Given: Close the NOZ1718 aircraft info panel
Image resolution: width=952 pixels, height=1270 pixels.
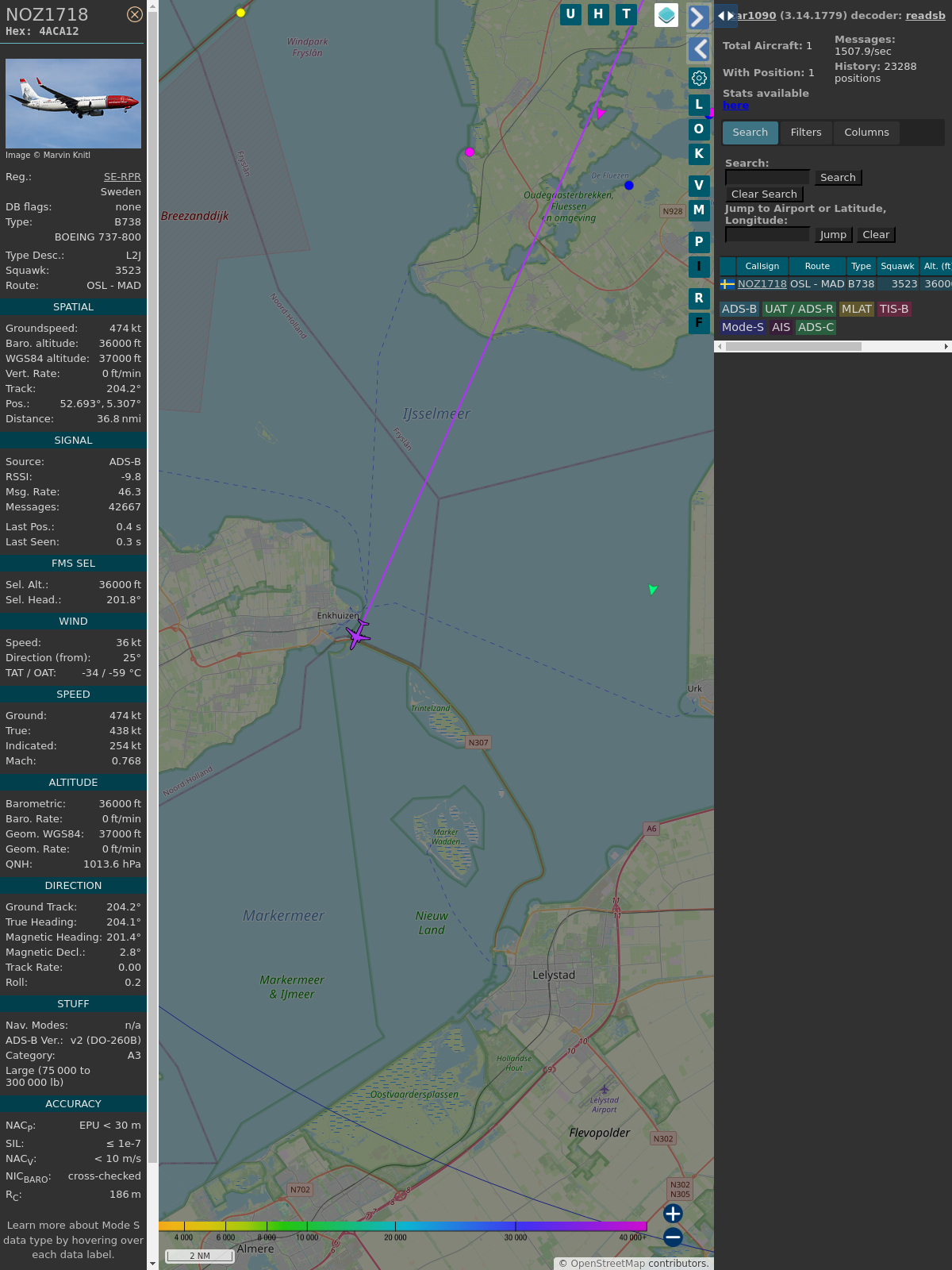Looking at the screenshot, I should (x=135, y=14).
